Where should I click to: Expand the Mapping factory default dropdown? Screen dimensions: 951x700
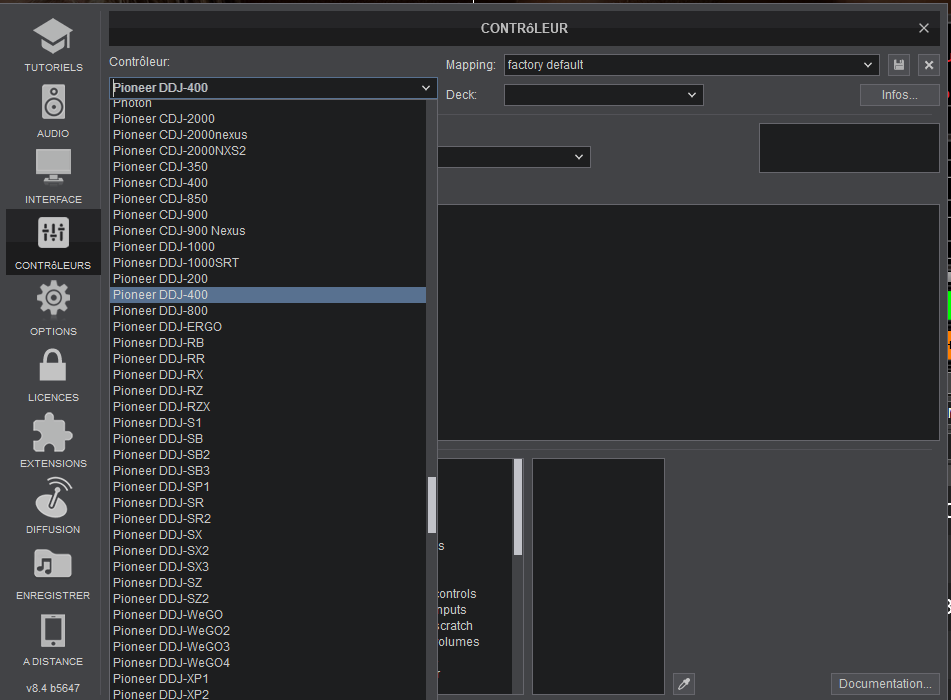coord(691,65)
